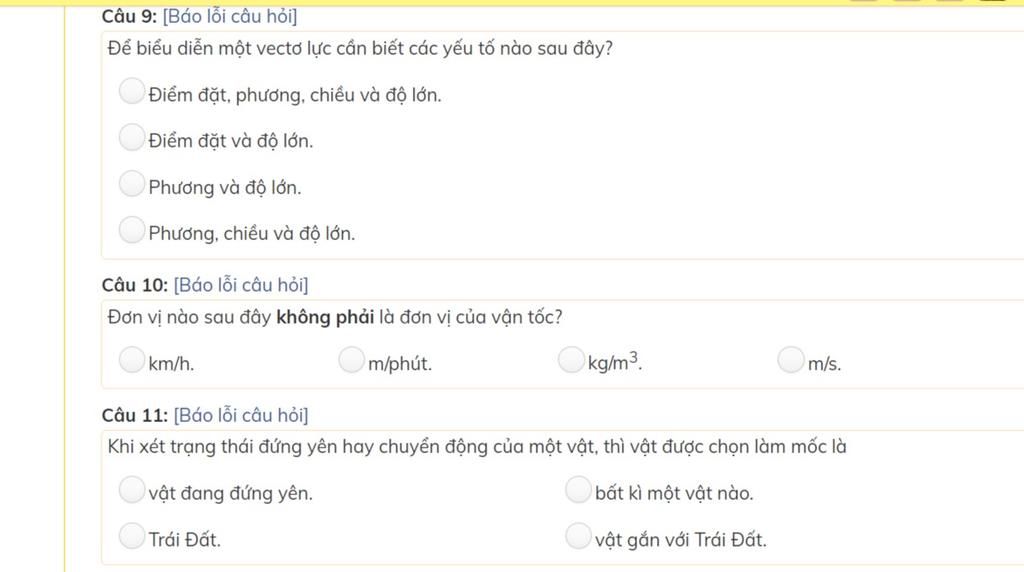Choose the 'Điểm đặt và độ lớn.' option
1024x572 pixels.
click(131, 137)
